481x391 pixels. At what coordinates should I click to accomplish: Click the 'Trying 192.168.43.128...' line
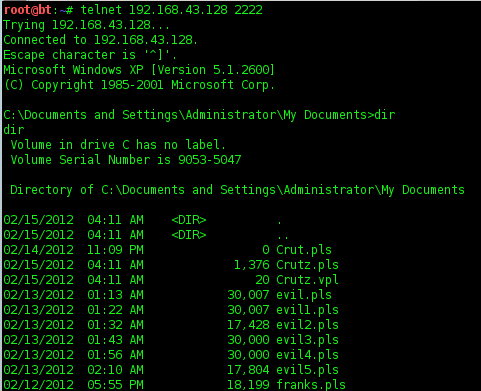tap(86, 25)
